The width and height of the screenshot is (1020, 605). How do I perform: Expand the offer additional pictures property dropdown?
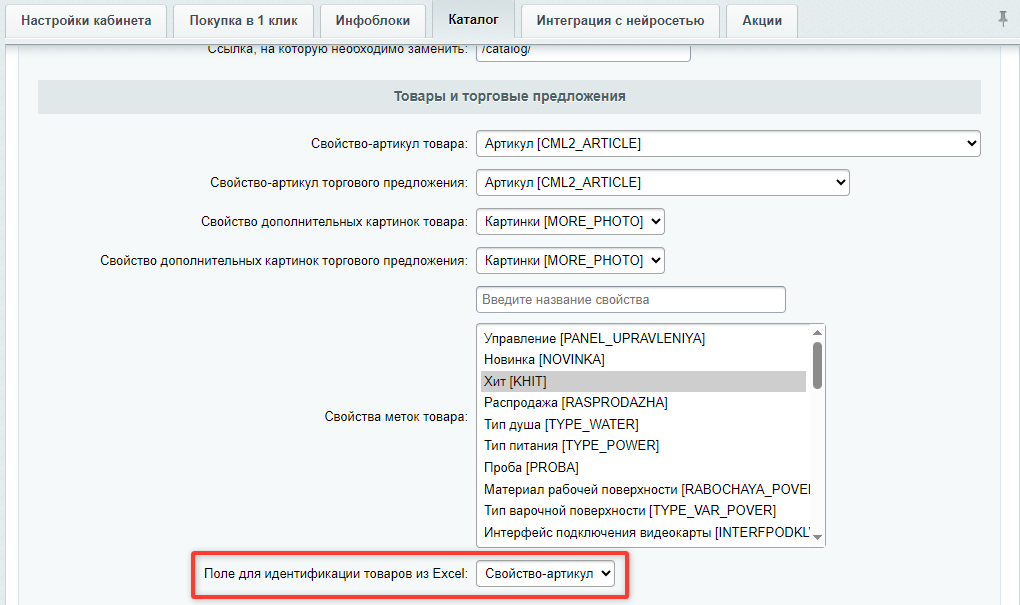coord(570,261)
